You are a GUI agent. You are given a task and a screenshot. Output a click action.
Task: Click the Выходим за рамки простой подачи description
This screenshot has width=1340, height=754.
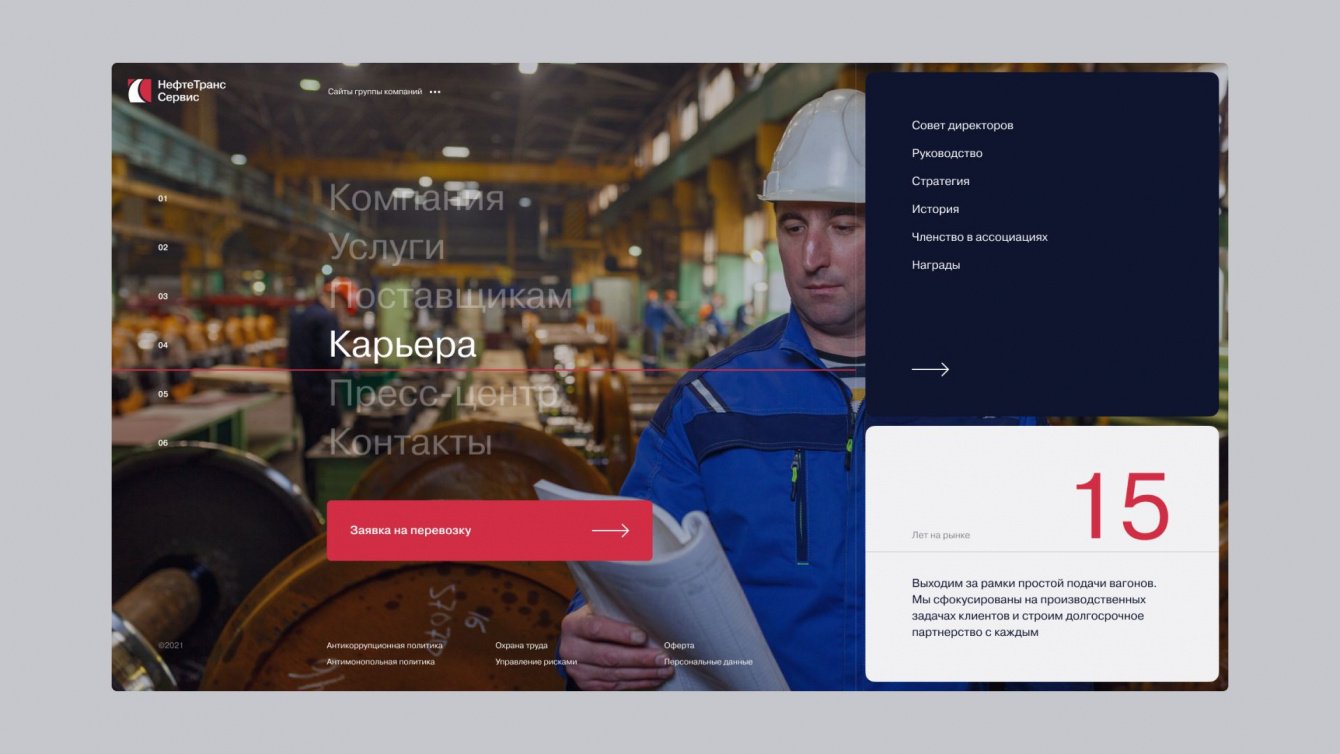[x=1034, y=607]
